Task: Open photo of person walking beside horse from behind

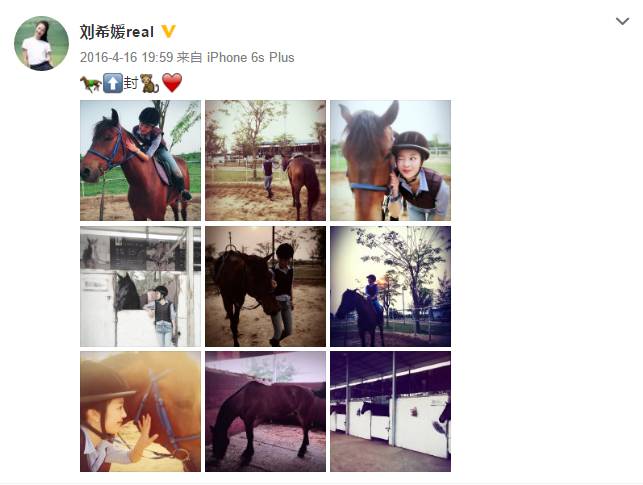Action: pos(265,160)
